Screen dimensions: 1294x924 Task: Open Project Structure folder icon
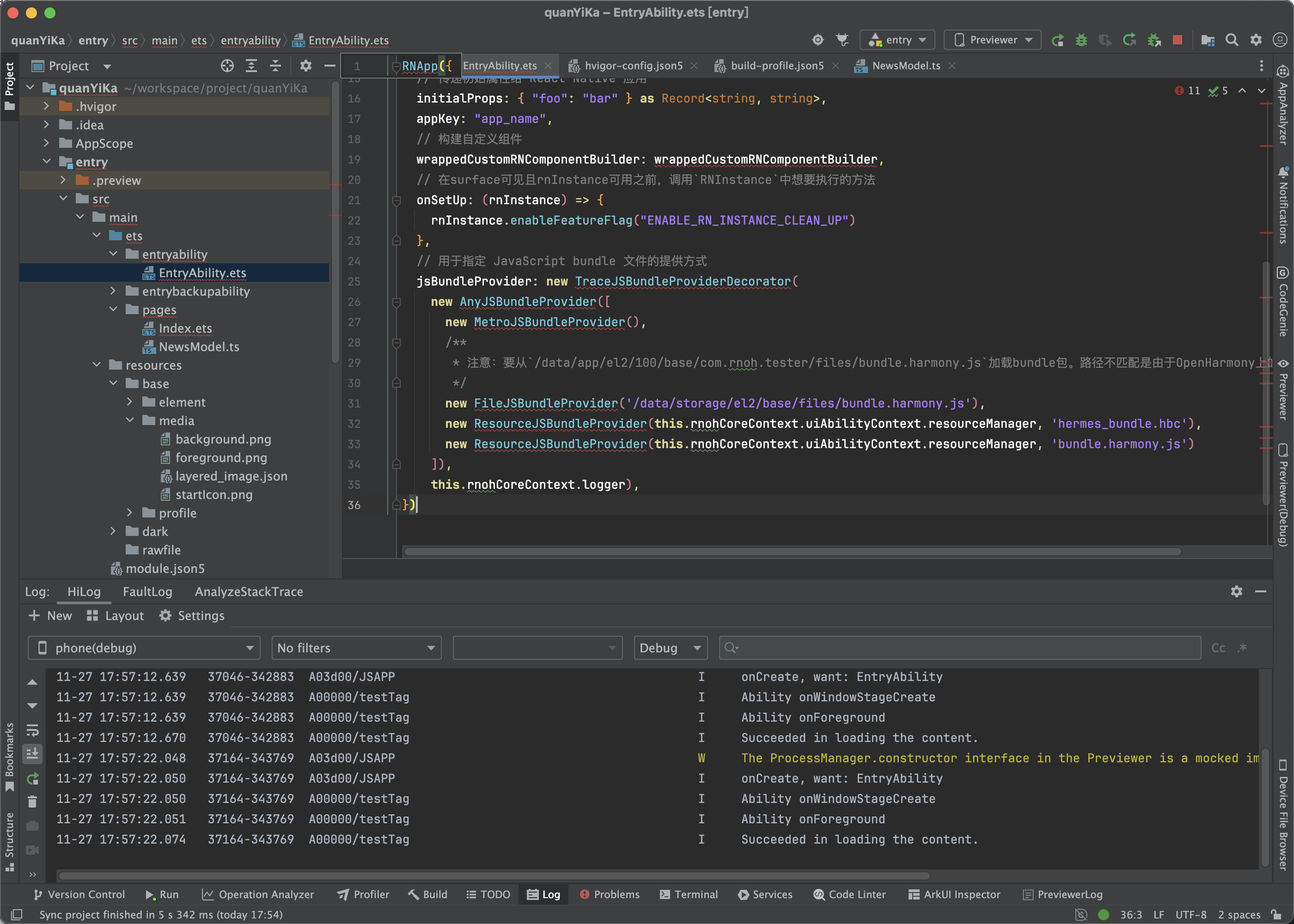point(1208,40)
